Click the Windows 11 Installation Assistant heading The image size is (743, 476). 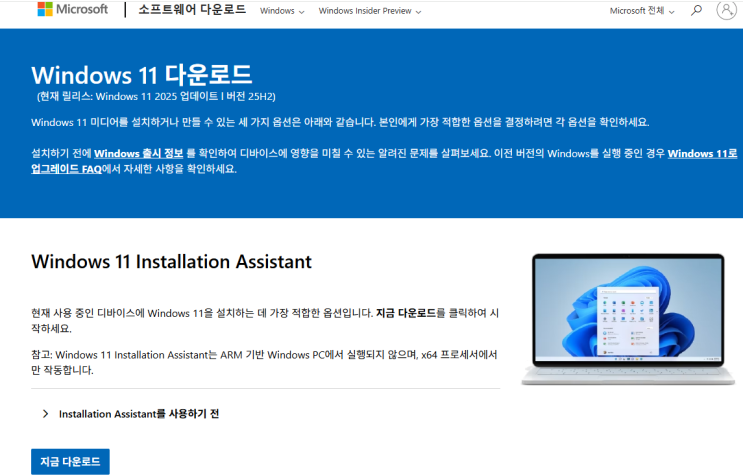172,261
